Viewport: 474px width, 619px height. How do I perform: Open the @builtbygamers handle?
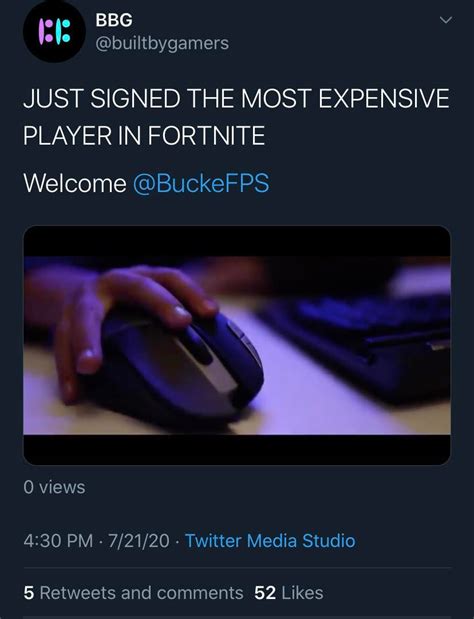[x=162, y=43]
